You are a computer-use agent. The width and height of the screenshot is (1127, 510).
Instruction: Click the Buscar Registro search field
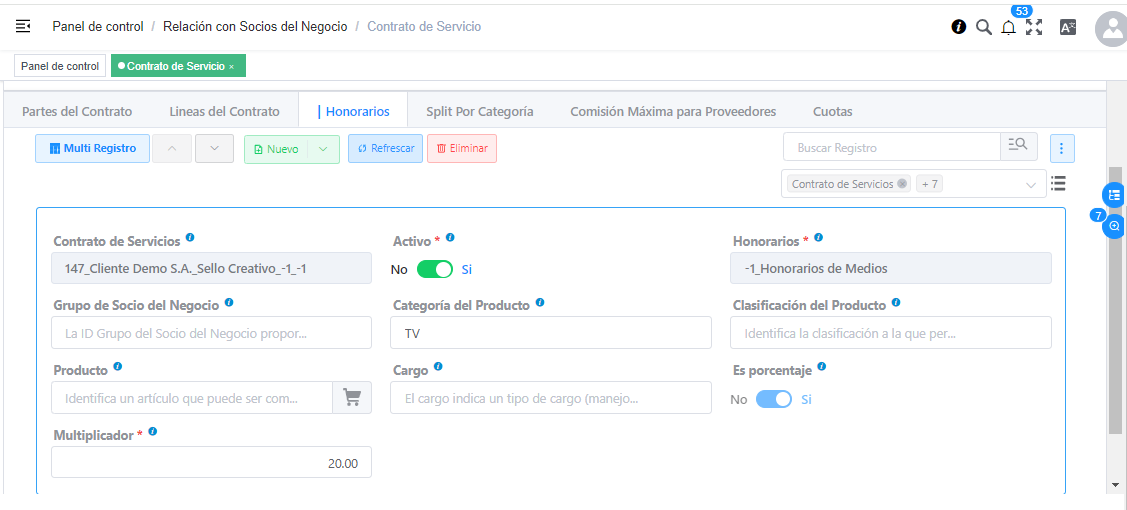point(891,148)
